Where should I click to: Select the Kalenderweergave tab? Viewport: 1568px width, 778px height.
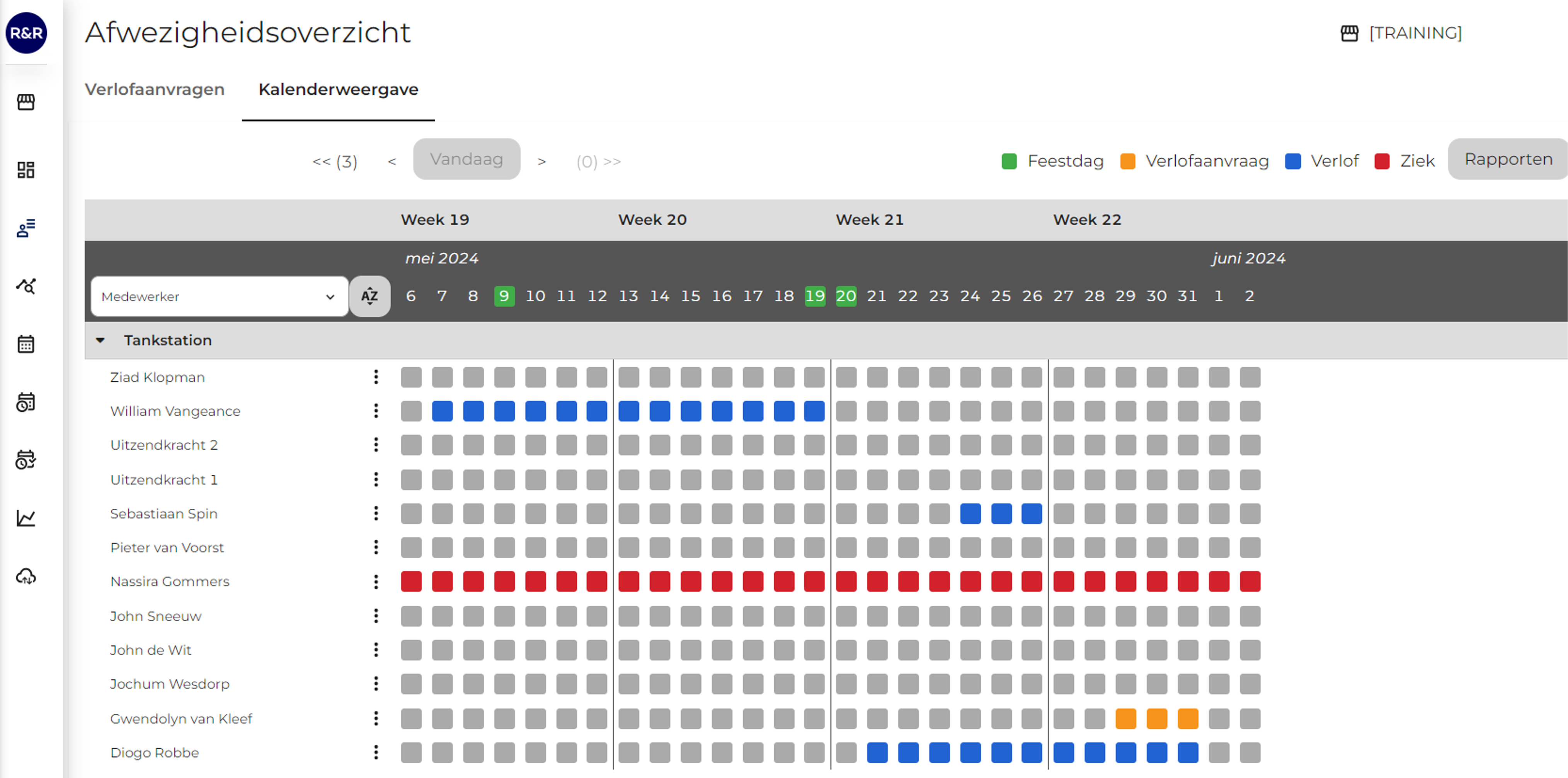[338, 89]
